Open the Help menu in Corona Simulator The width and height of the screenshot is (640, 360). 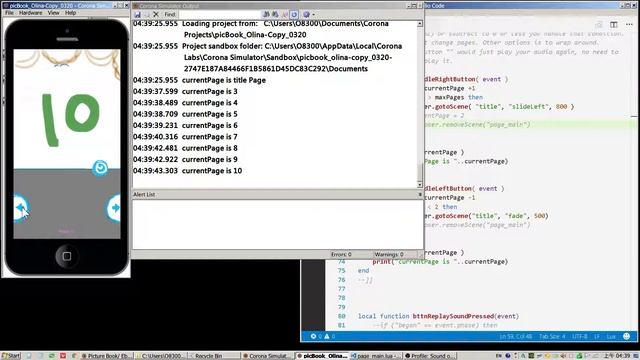click(x=71, y=13)
